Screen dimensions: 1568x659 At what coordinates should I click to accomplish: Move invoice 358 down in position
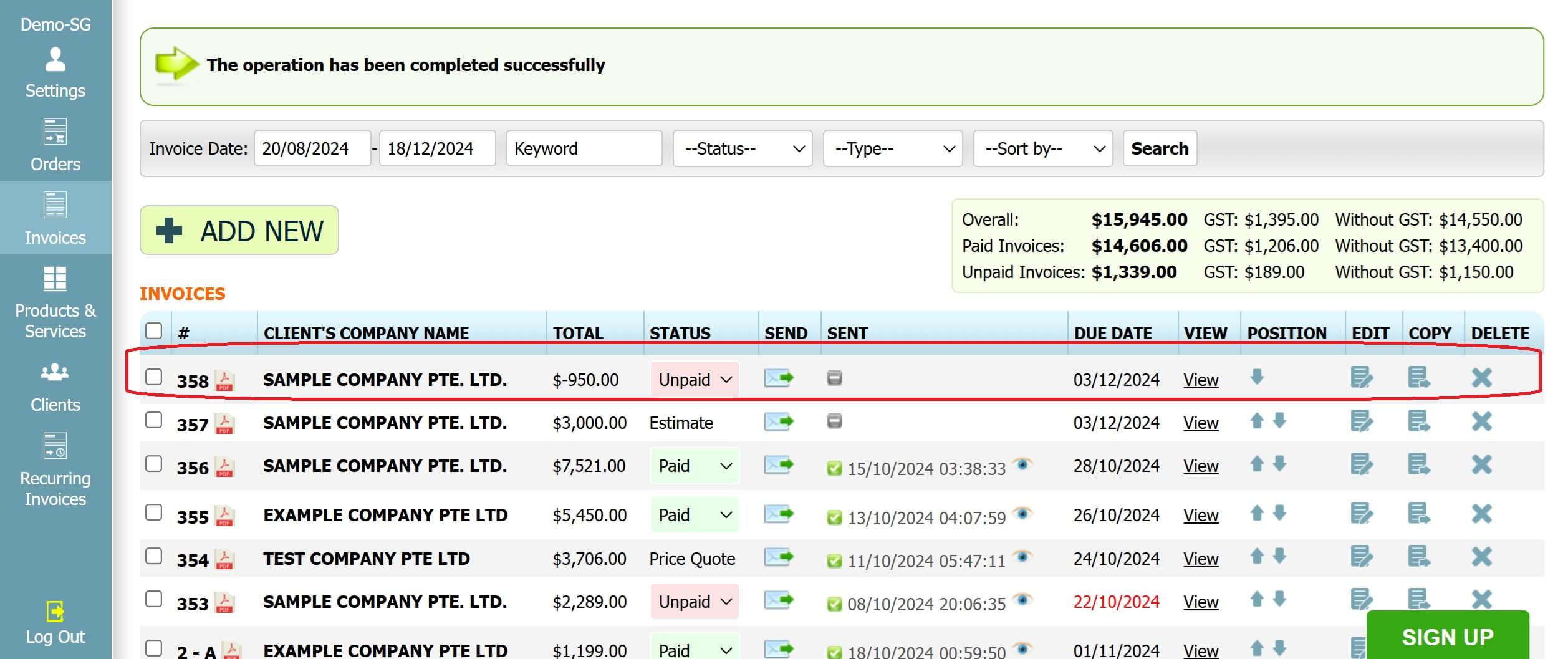pyautogui.click(x=1257, y=377)
